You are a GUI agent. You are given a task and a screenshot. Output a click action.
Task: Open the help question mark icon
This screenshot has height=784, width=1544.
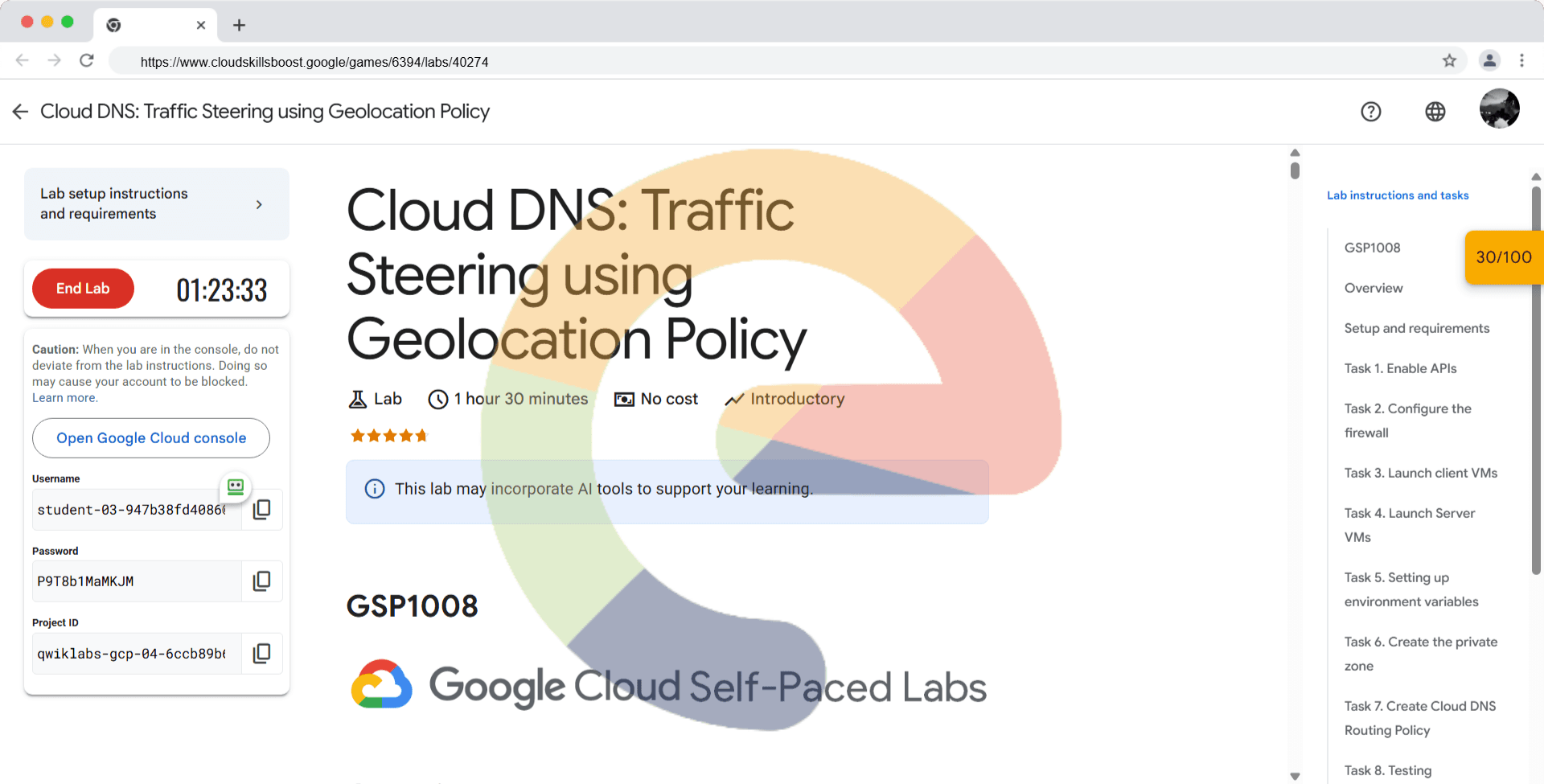[x=1371, y=112]
